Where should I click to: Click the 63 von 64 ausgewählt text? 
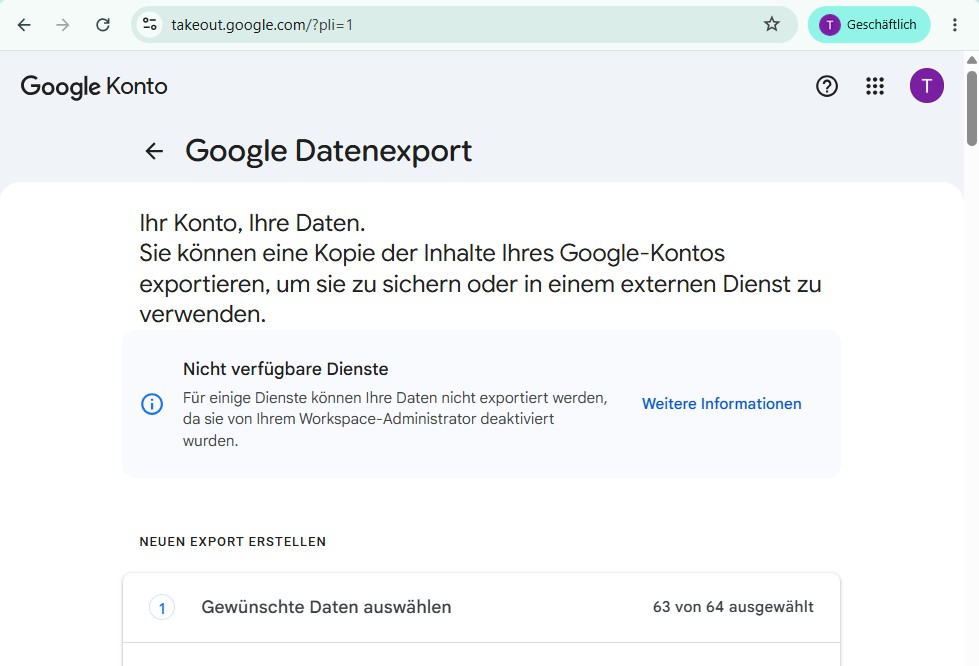pos(733,607)
